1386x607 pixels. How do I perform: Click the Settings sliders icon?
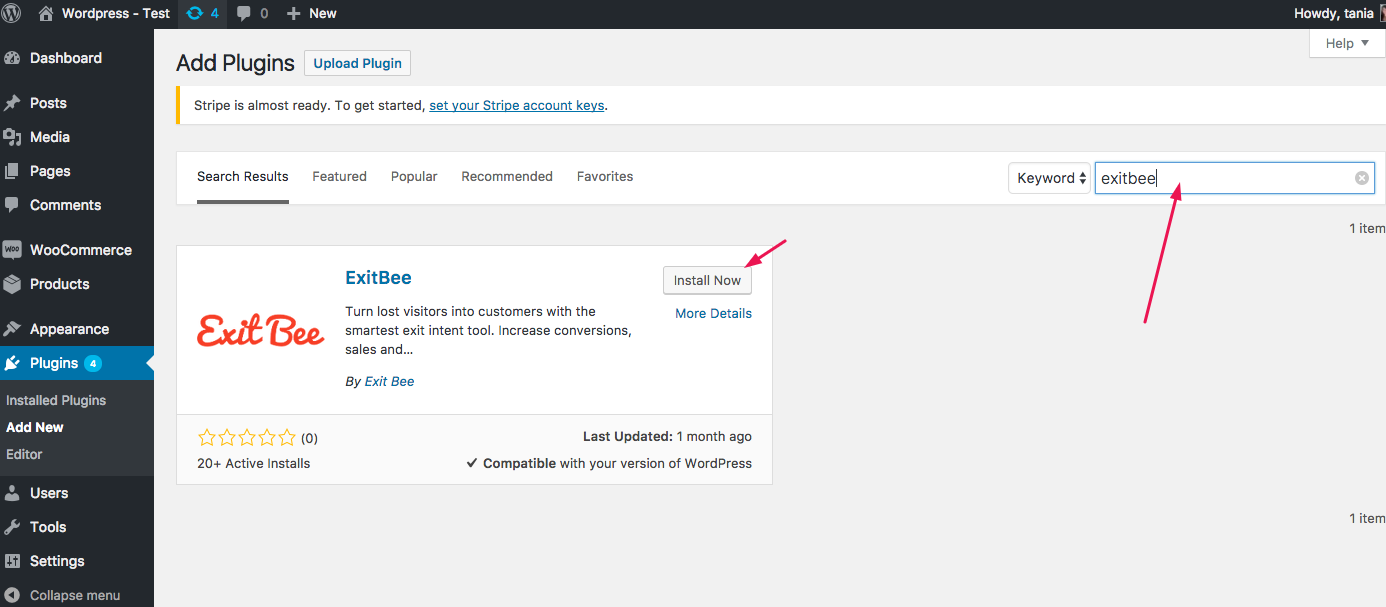click(12, 561)
